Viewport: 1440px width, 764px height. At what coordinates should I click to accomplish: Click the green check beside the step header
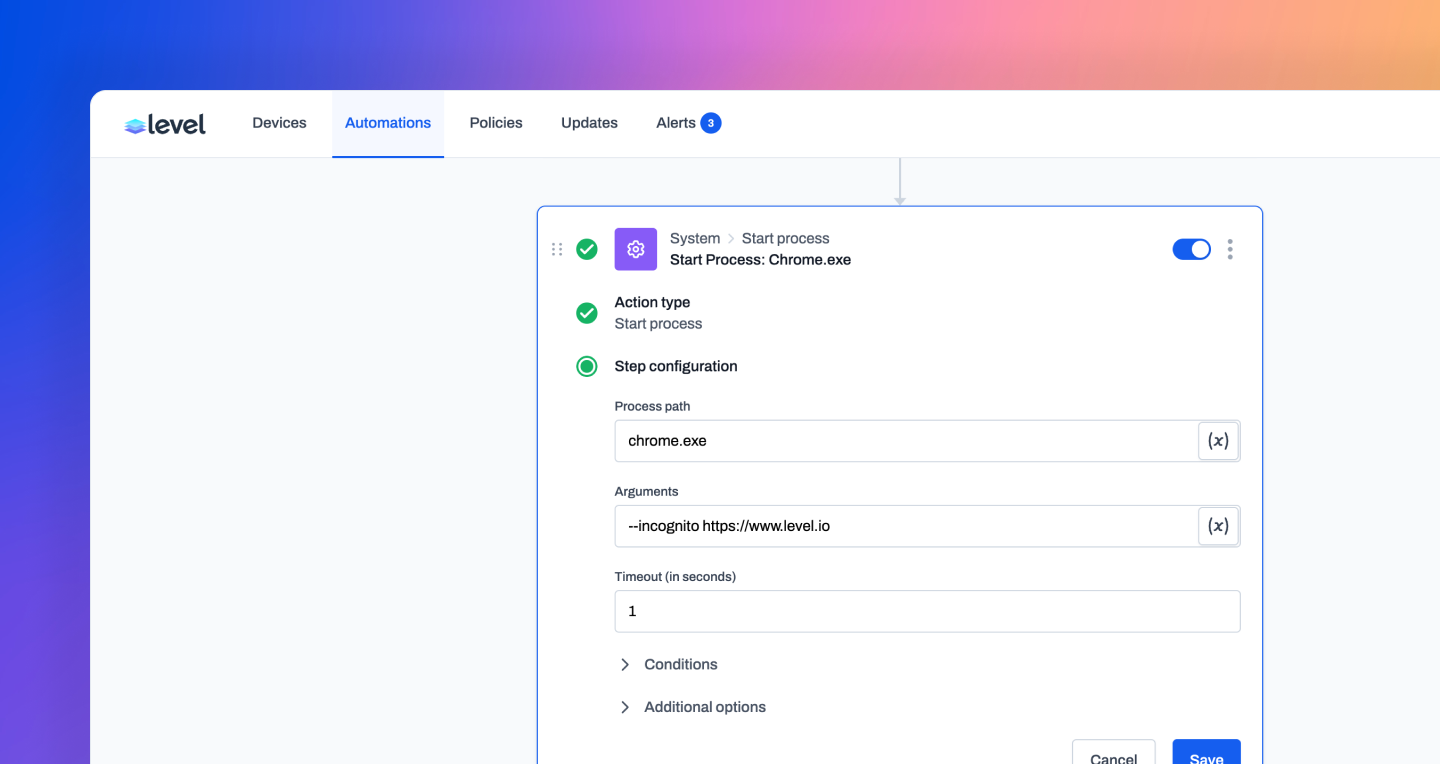[587, 249]
